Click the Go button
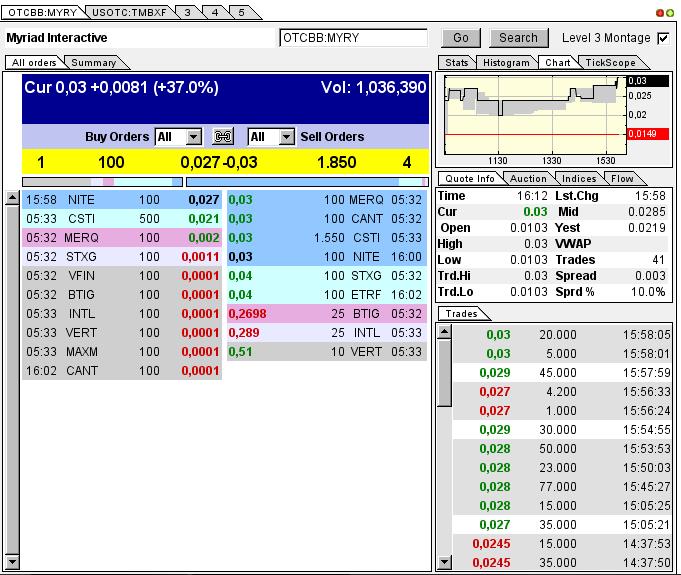681x575 pixels. point(461,38)
